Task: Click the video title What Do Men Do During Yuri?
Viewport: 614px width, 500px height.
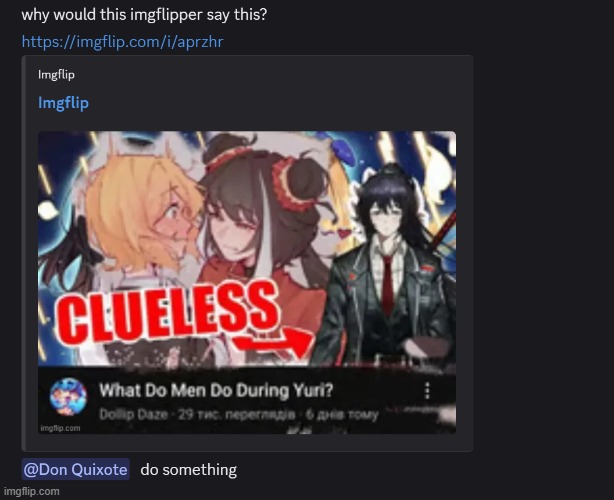Action: click(216, 390)
